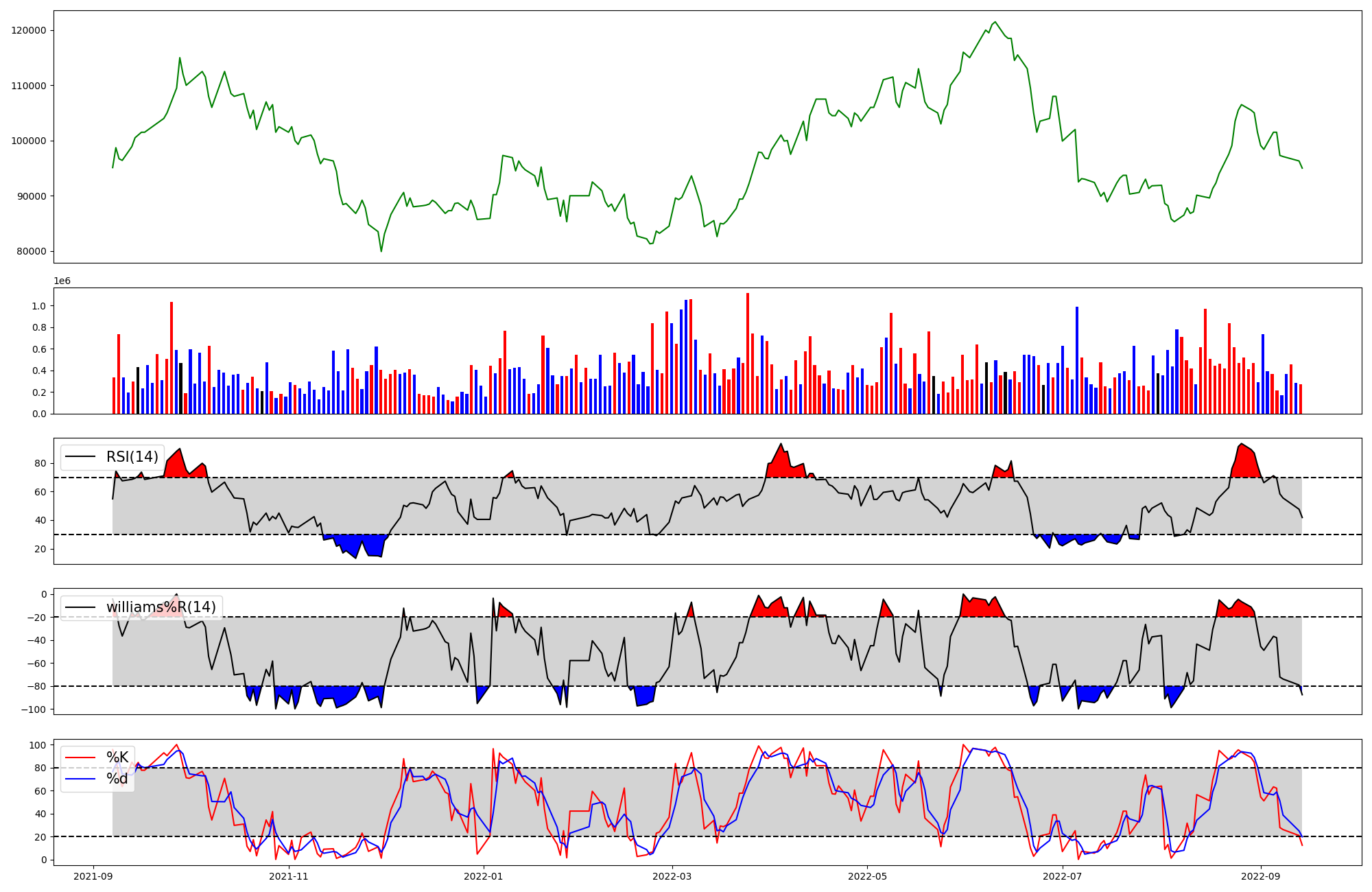
Task: Click the 2022-05 x-axis date label
Action: coord(868,876)
